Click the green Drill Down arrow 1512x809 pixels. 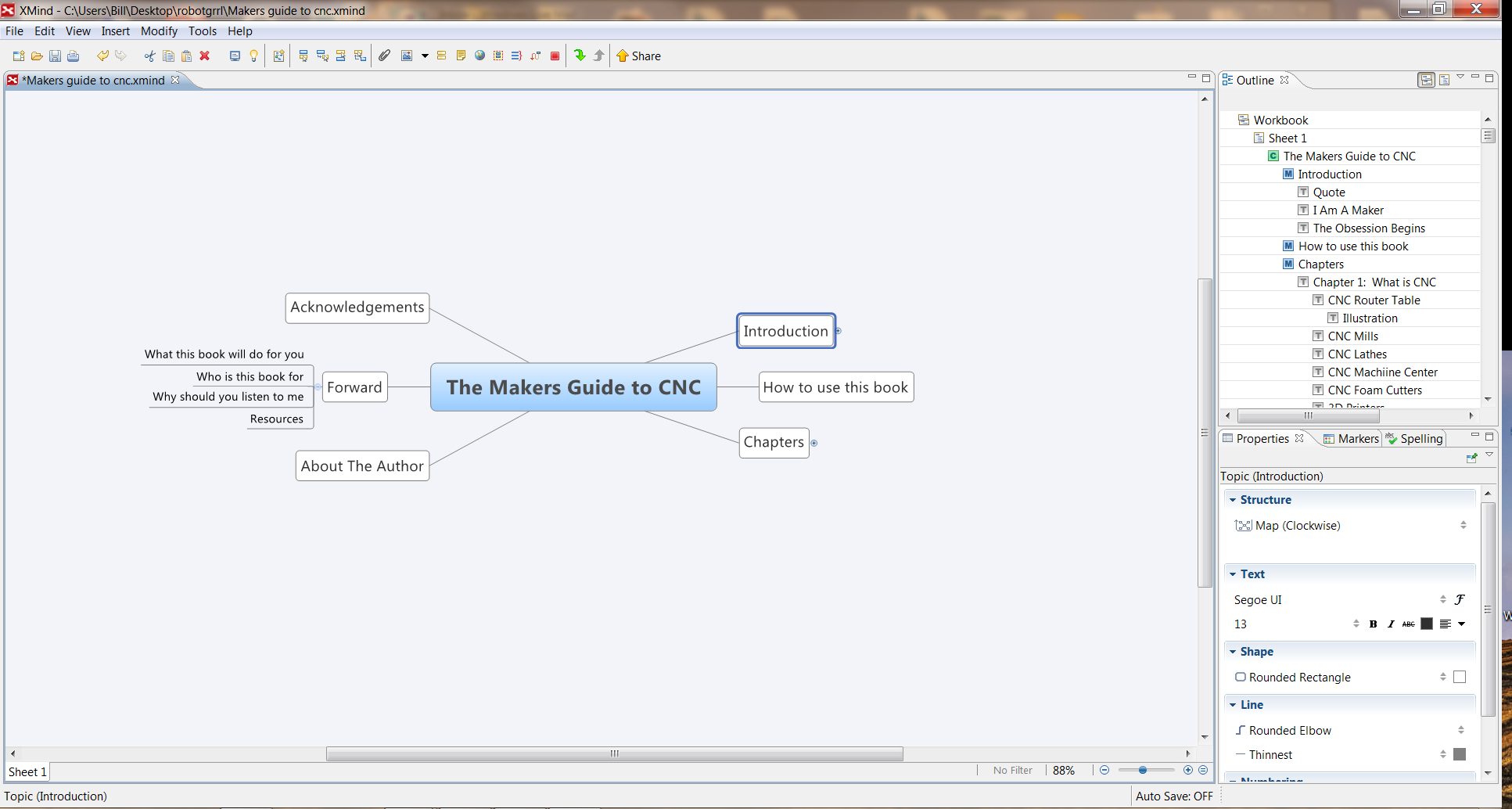pos(580,56)
